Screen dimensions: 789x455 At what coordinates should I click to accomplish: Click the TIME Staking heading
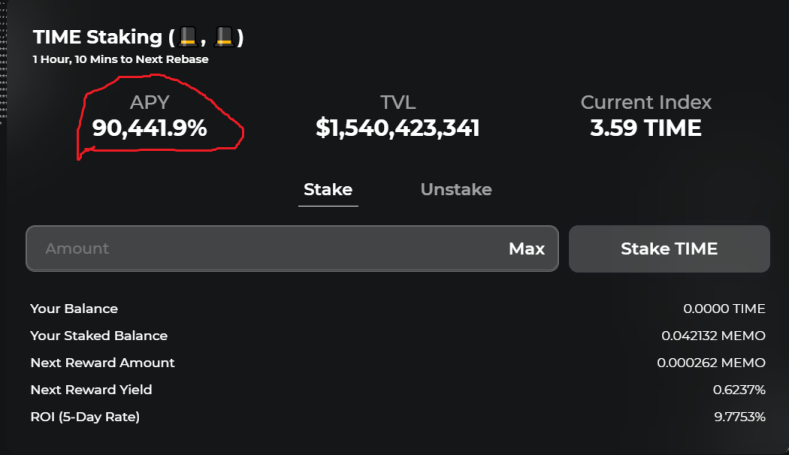point(98,37)
